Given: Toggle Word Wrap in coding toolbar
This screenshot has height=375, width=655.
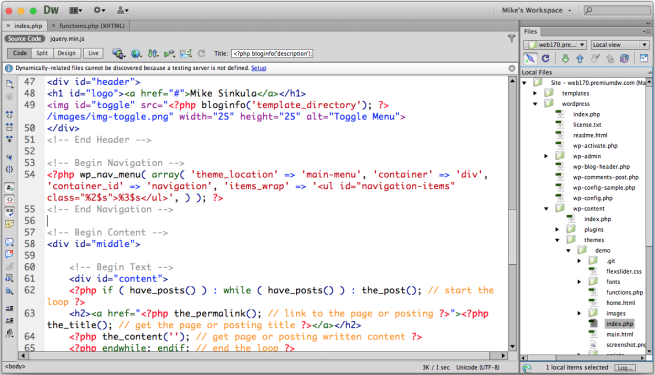Looking at the screenshot, I should pos(9,212).
